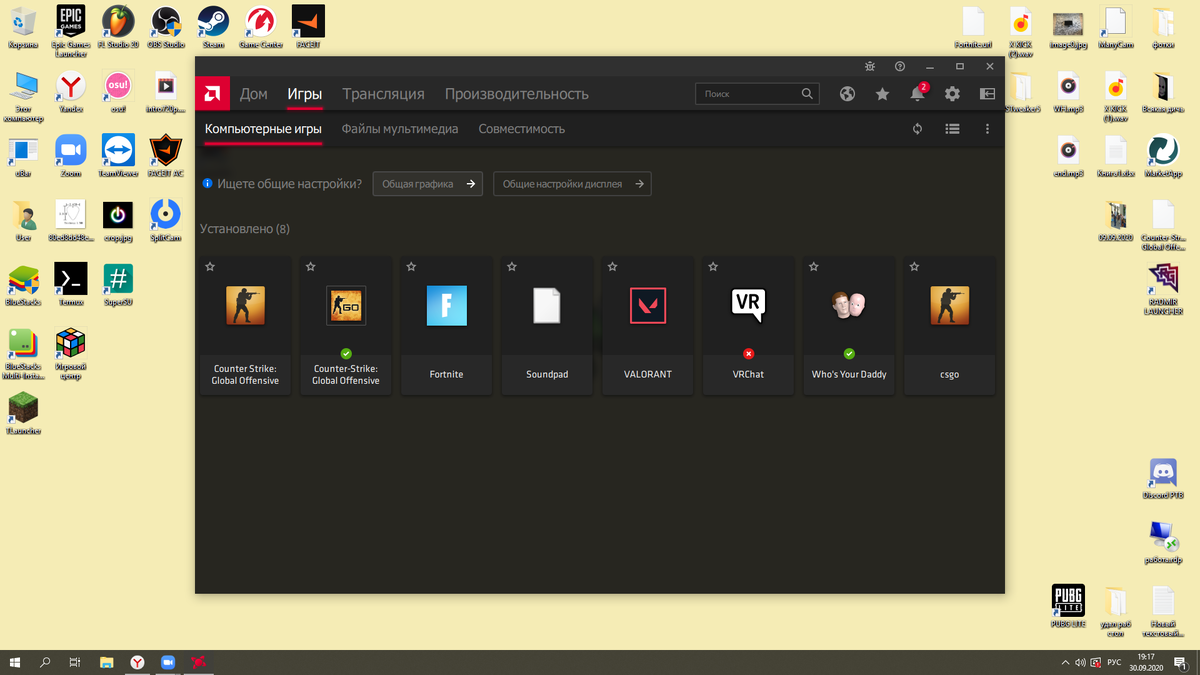Open File Explorer from the taskbar
This screenshot has width=1200, height=675.
(x=107, y=662)
